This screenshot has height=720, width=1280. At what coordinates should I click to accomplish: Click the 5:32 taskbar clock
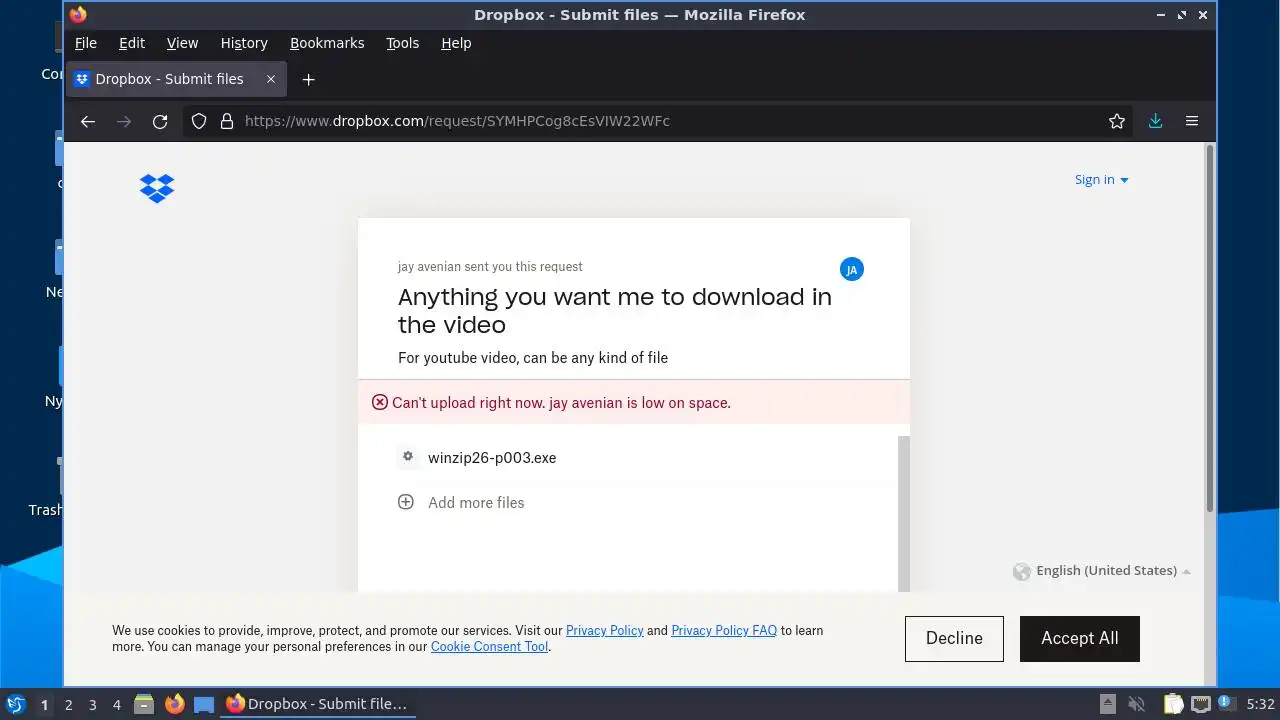point(1261,704)
